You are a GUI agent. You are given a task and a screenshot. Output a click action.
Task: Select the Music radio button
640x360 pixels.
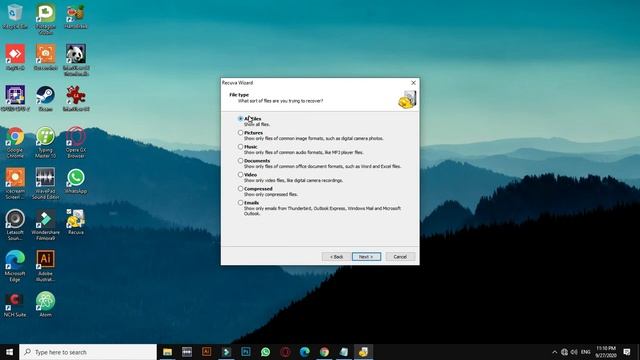coord(240,147)
